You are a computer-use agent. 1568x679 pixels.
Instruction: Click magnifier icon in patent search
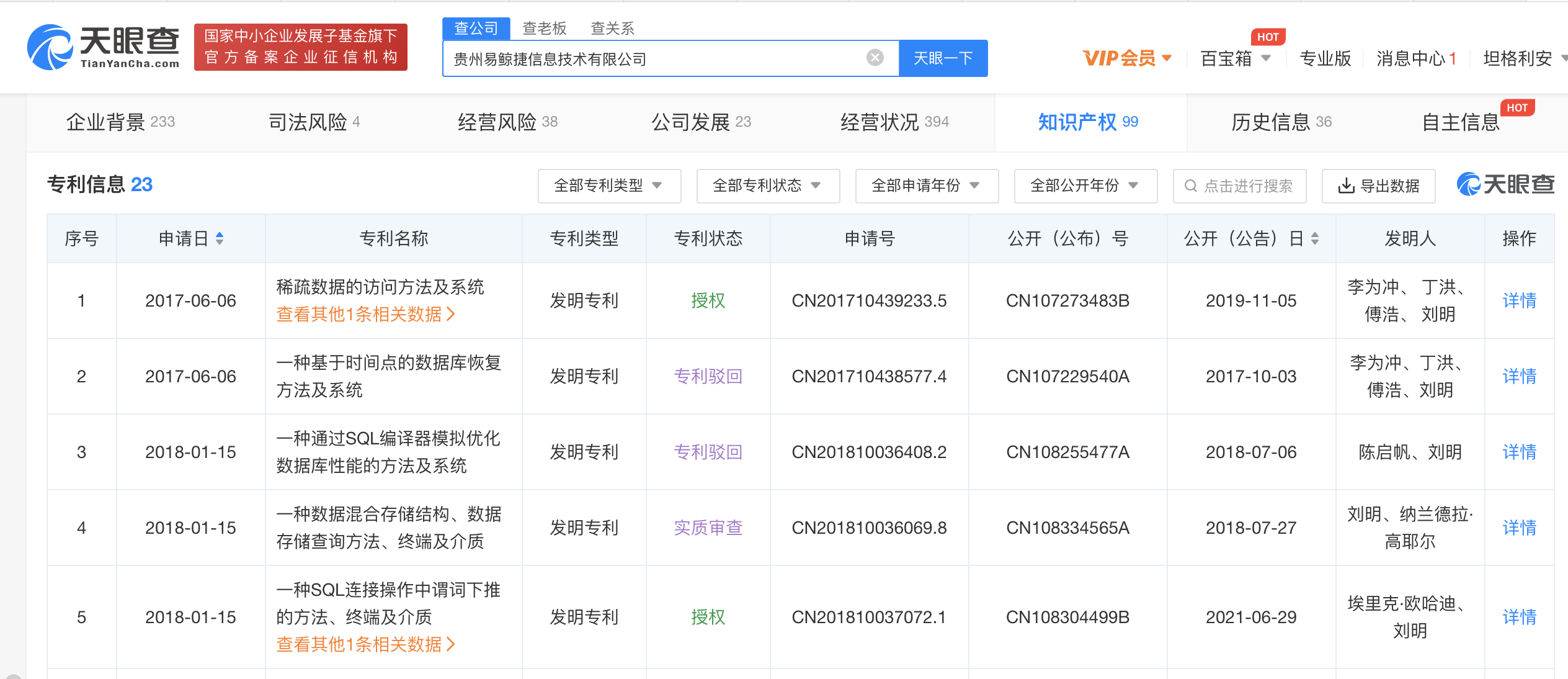tap(1190, 186)
